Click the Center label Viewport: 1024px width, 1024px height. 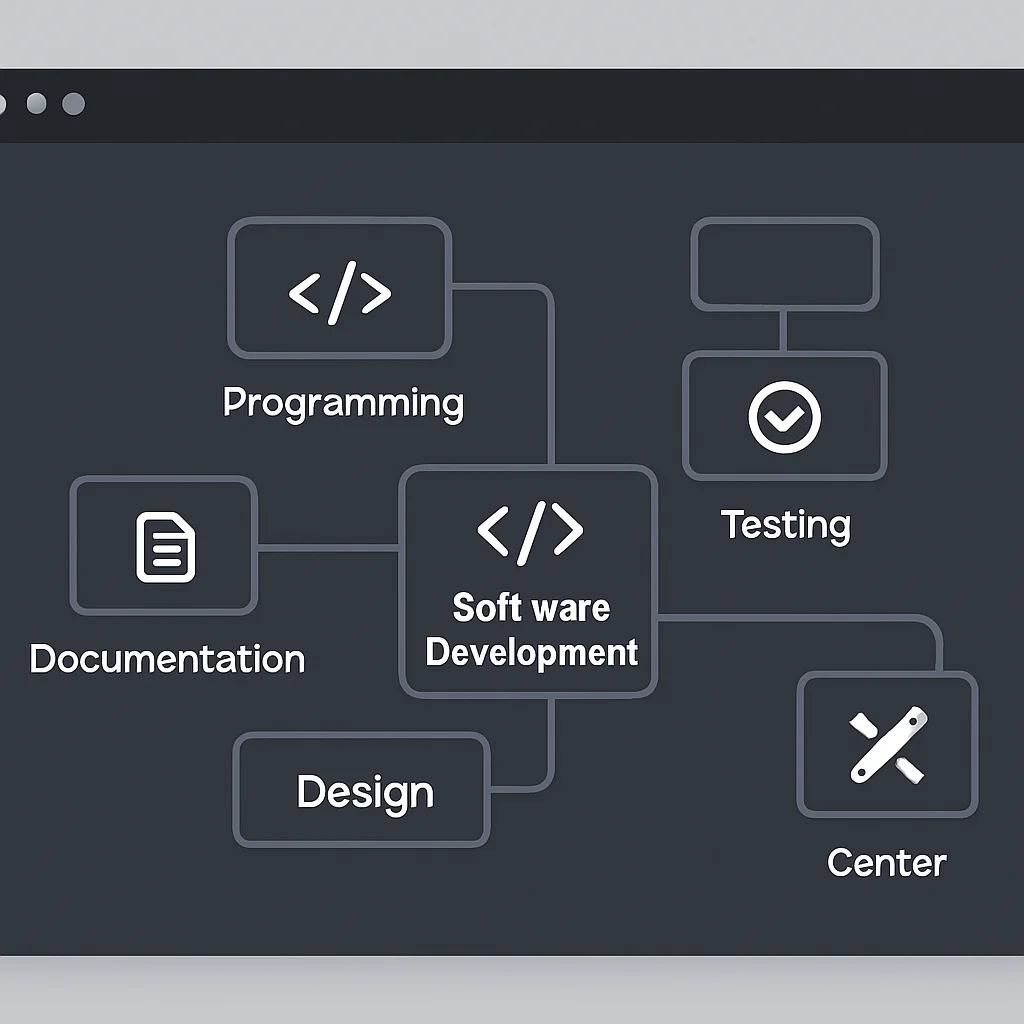click(886, 863)
